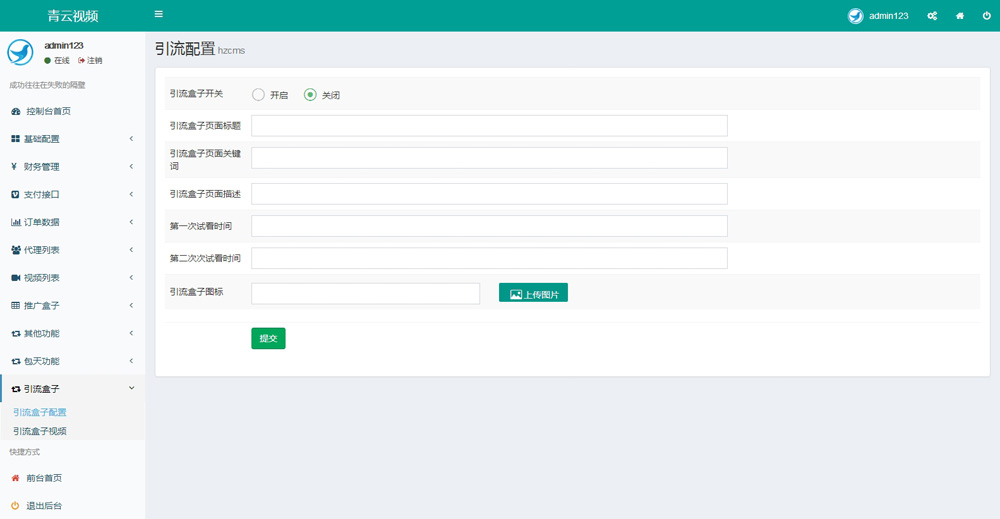1000x519 pixels.
Task: Open 控制台首页 dashboard in sidebar
Action: pyautogui.click(x=48, y=111)
